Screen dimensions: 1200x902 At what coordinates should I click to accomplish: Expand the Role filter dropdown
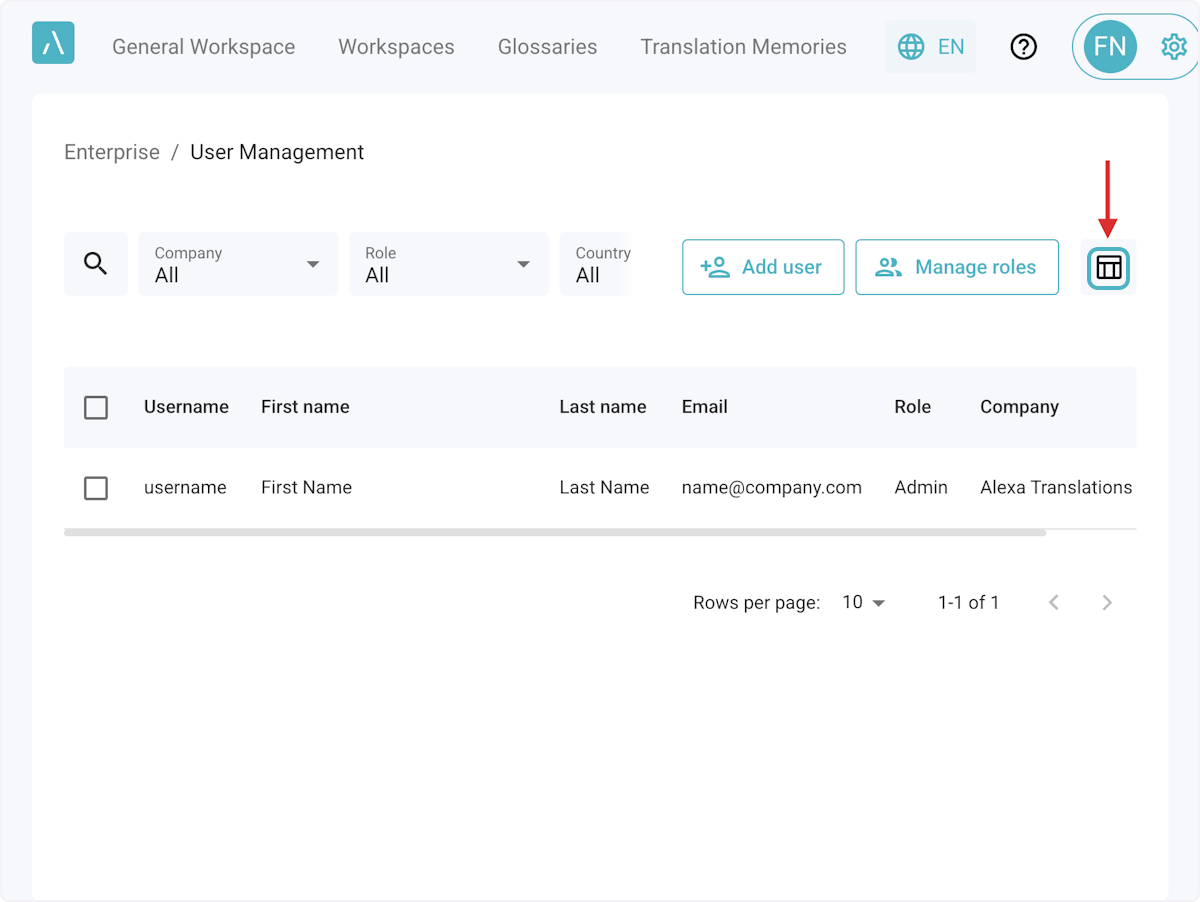click(x=448, y=264)
